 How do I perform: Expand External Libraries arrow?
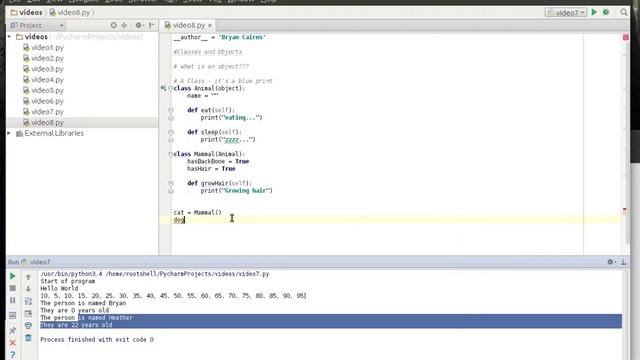pos(9,133)
